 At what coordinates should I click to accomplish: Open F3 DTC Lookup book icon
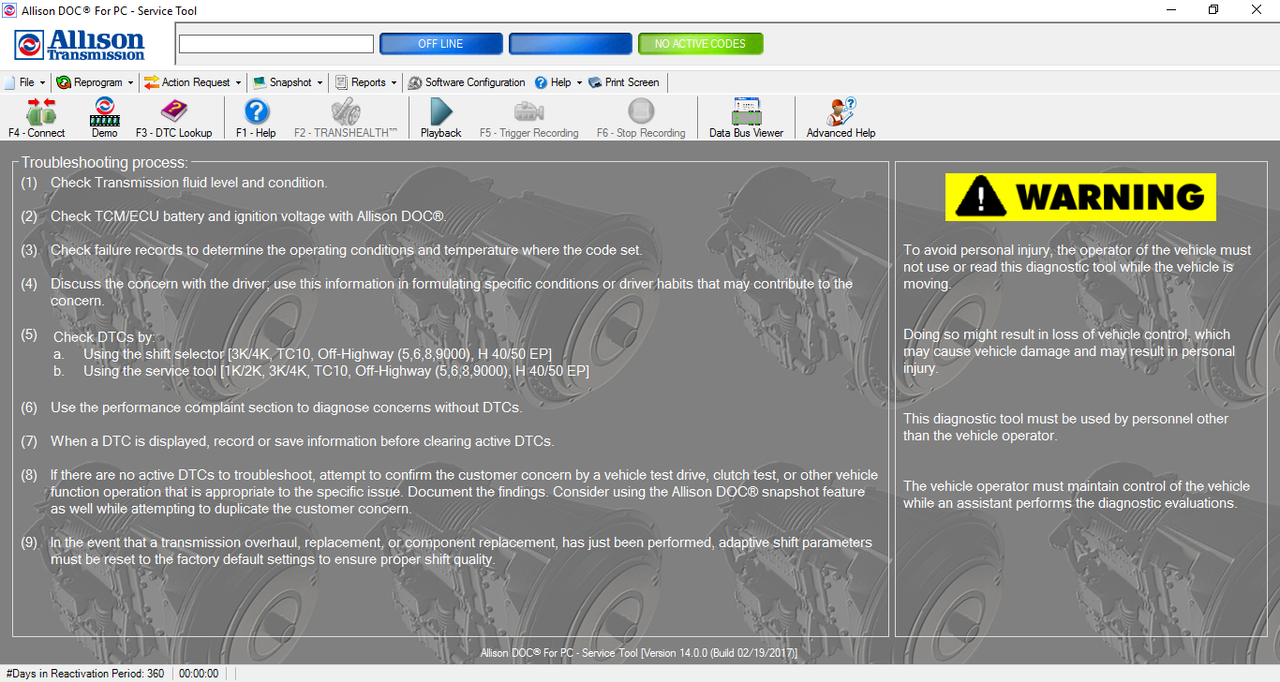coord(174,111)
